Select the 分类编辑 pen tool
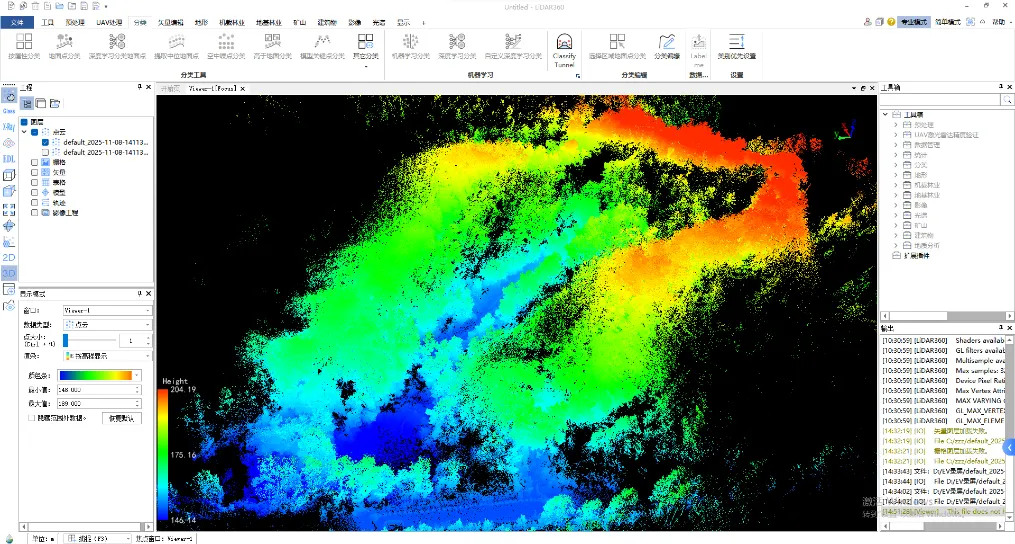 tap(667, 47)
